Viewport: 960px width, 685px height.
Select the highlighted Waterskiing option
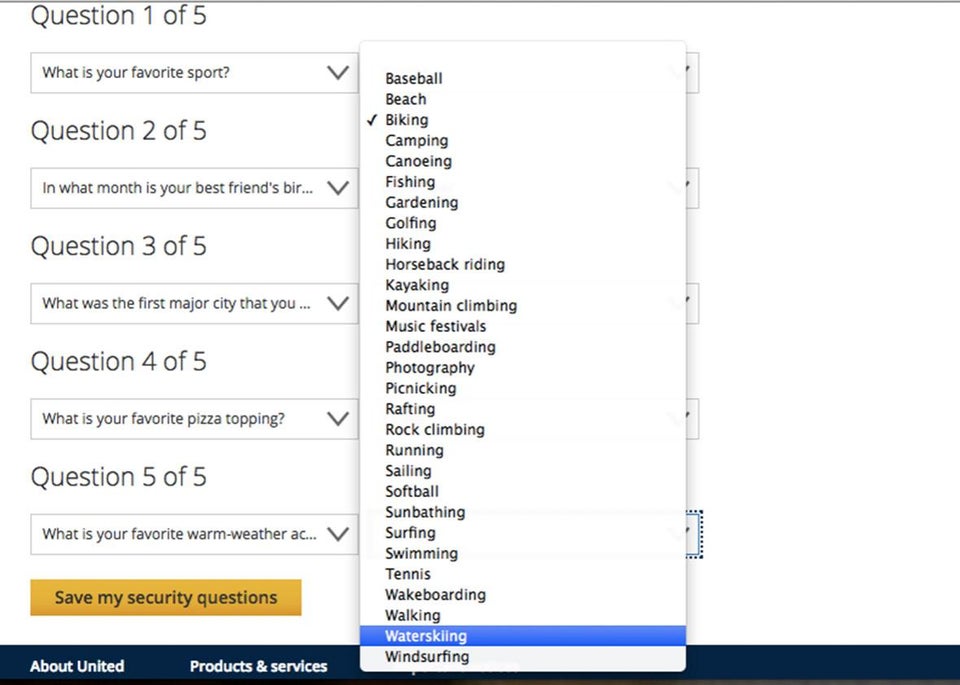425,636
